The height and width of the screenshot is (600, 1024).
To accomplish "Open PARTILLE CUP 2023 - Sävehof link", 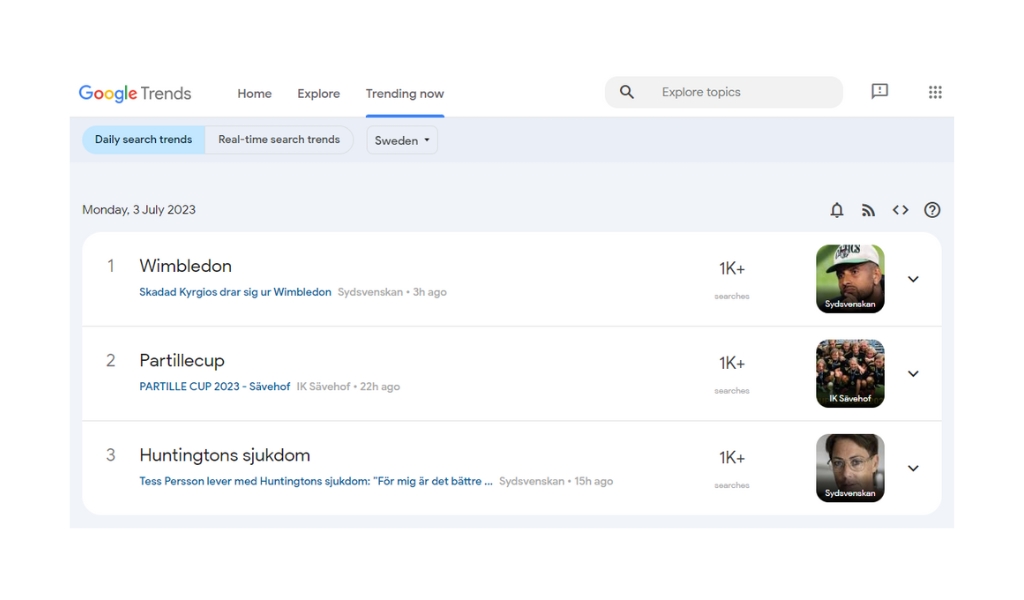I will click(215, 387).
